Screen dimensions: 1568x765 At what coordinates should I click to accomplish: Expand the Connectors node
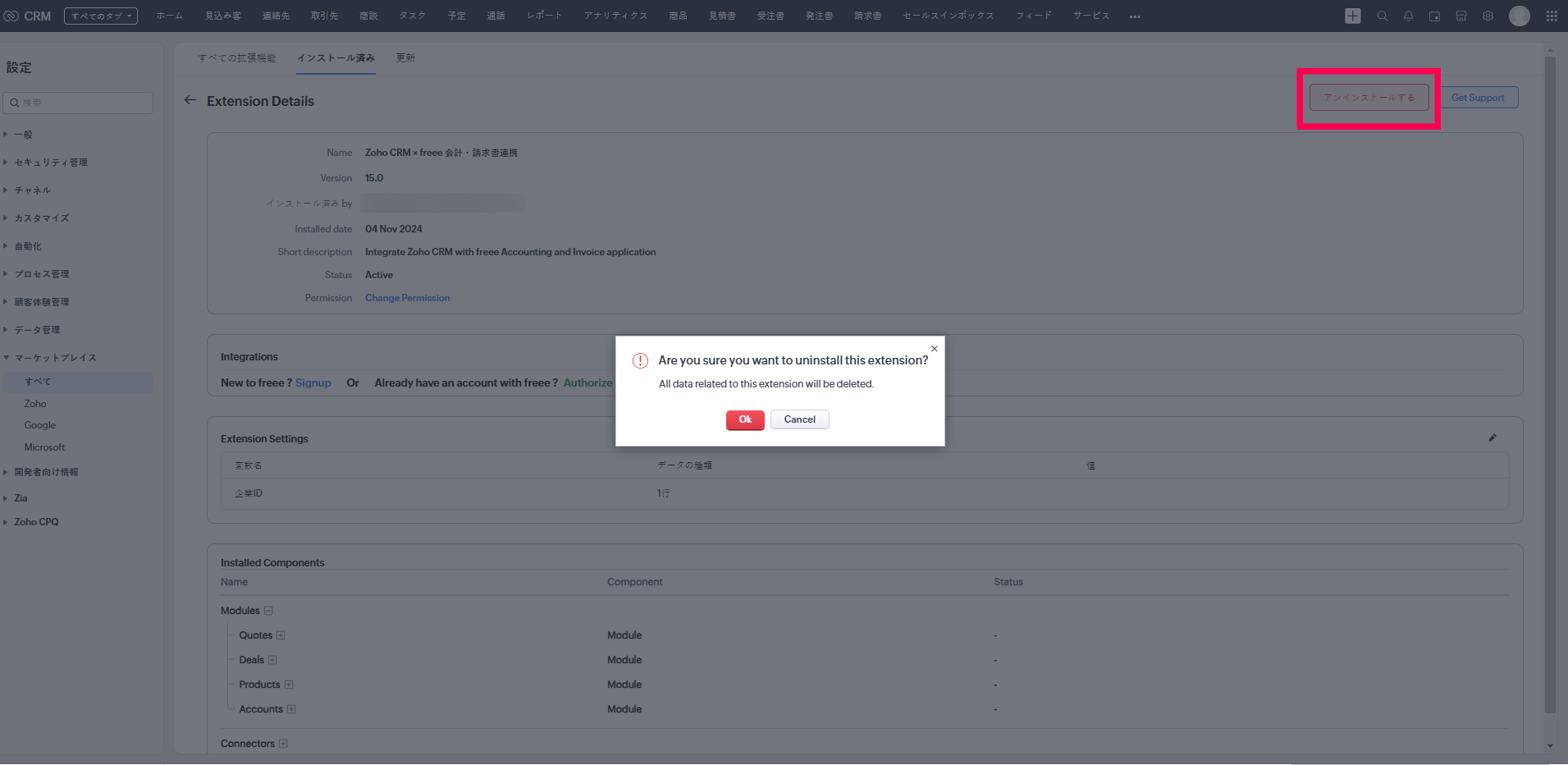coord(283,744)
